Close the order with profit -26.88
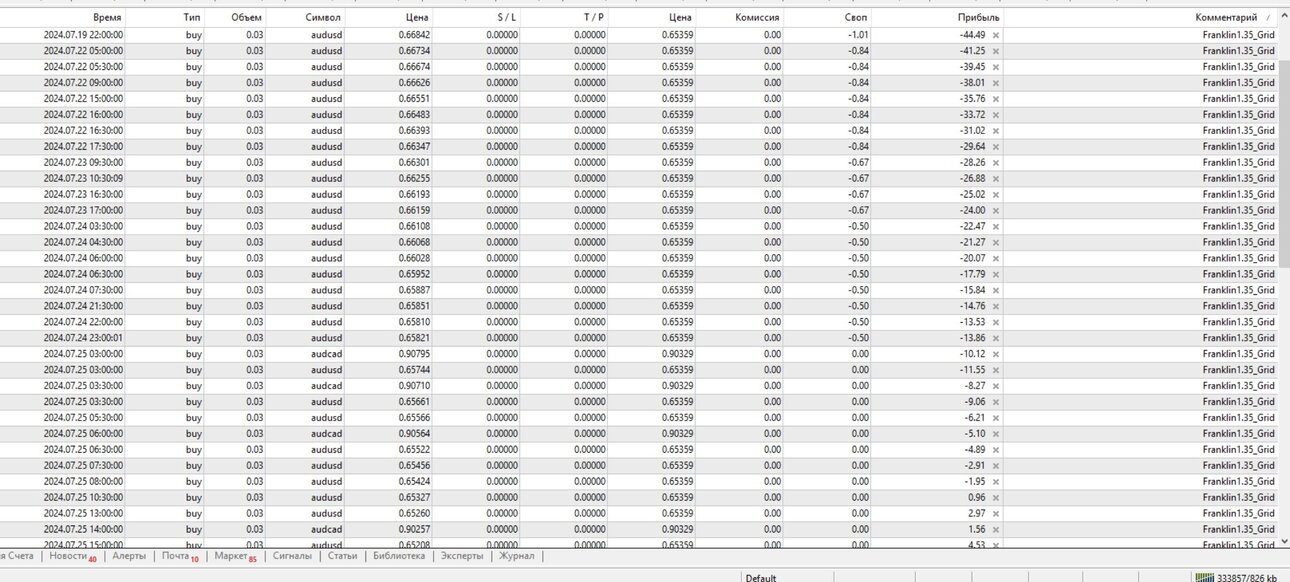The image size is (1290, 582). pyautogui.click(x=995, y=179)
